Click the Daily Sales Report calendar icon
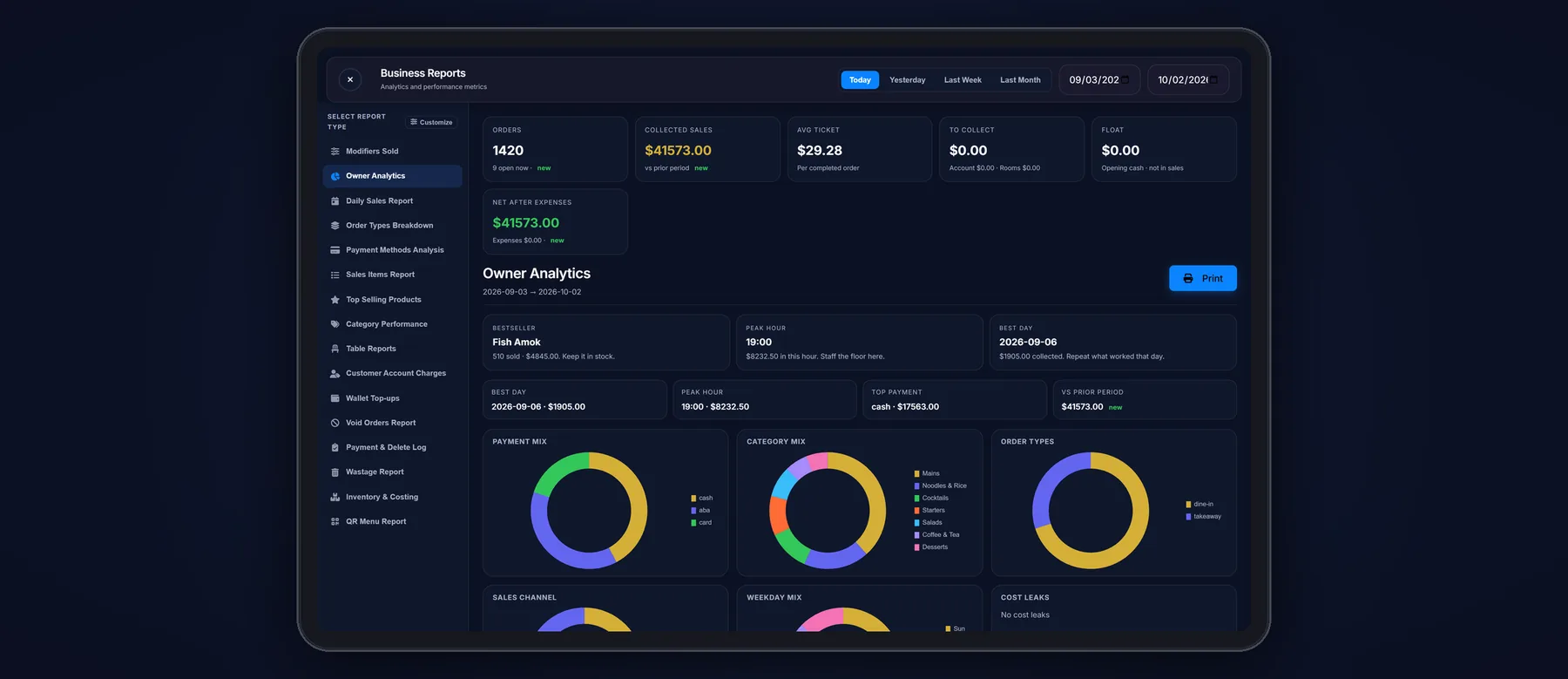The width and height of the screenshot is (1568, 679). click(x=335, y=201)
